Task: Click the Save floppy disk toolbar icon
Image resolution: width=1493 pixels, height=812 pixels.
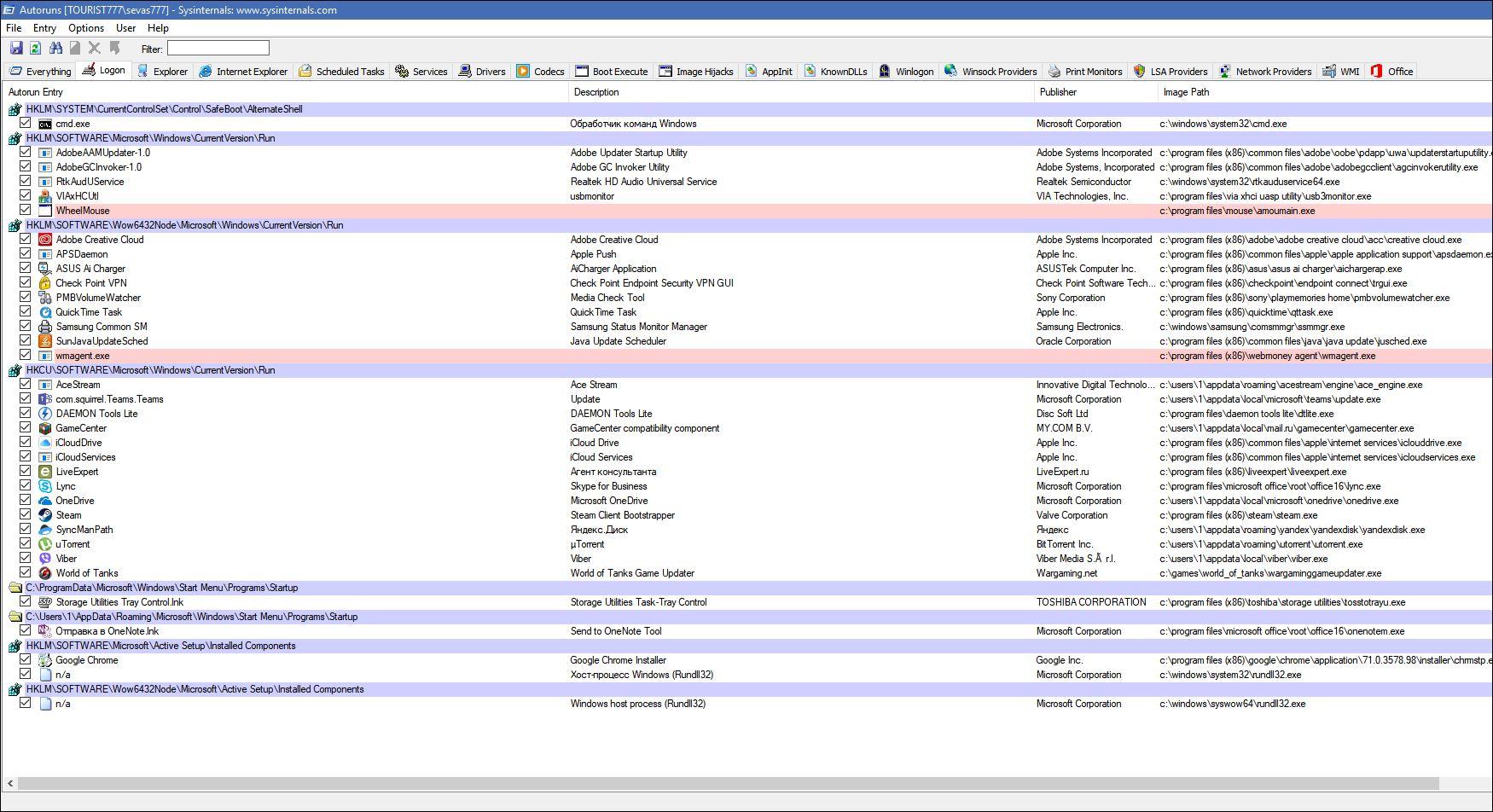Action: pos(16,49)
